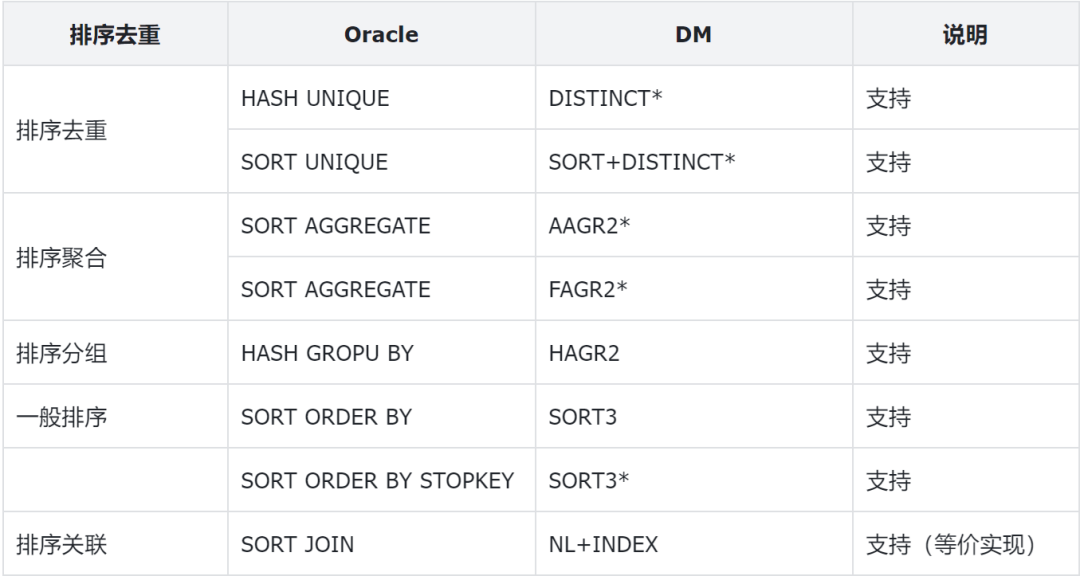The width and height of the screenshot is (1080, 576).
Task: Click the 排序关联 category cell
Action: [62, 545]
